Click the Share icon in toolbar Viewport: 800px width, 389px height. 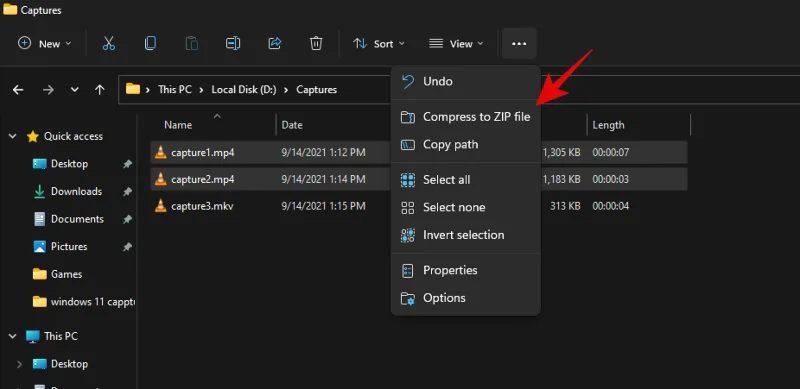pos(274,43)
